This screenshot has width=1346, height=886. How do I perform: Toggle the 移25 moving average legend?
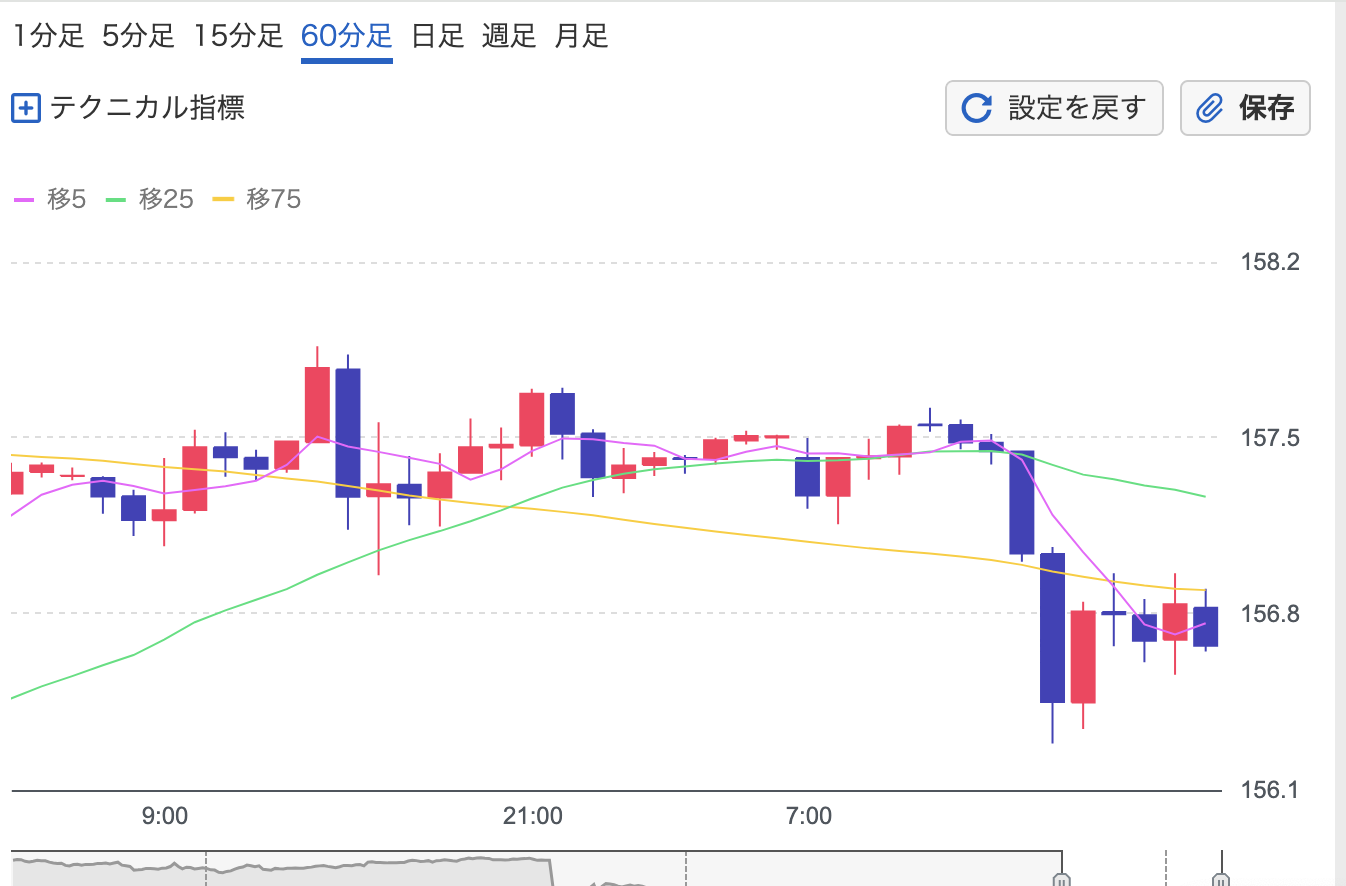149,199
